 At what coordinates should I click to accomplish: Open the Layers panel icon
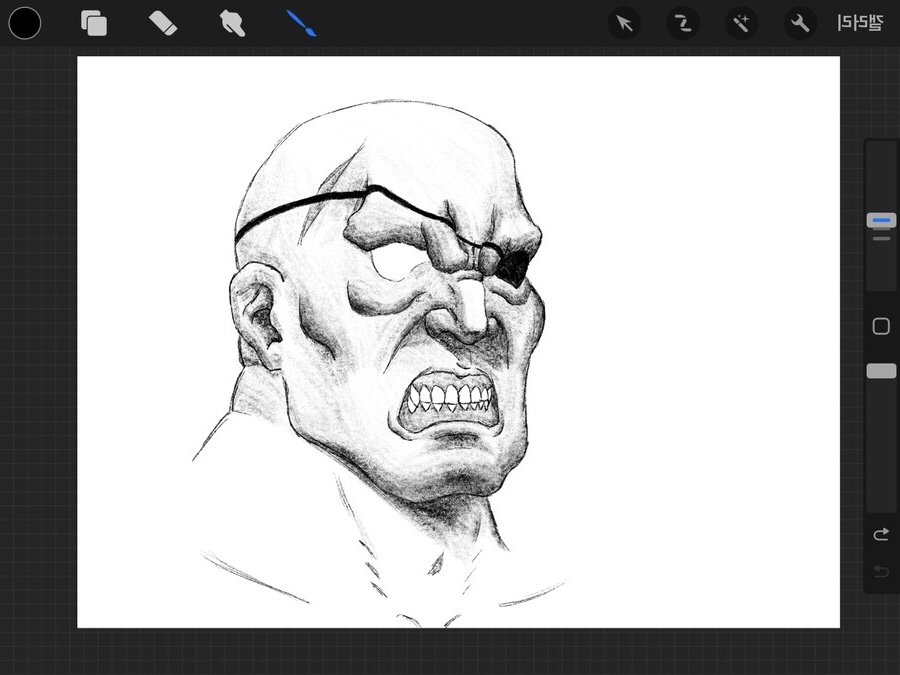click(x=94, y=23)
